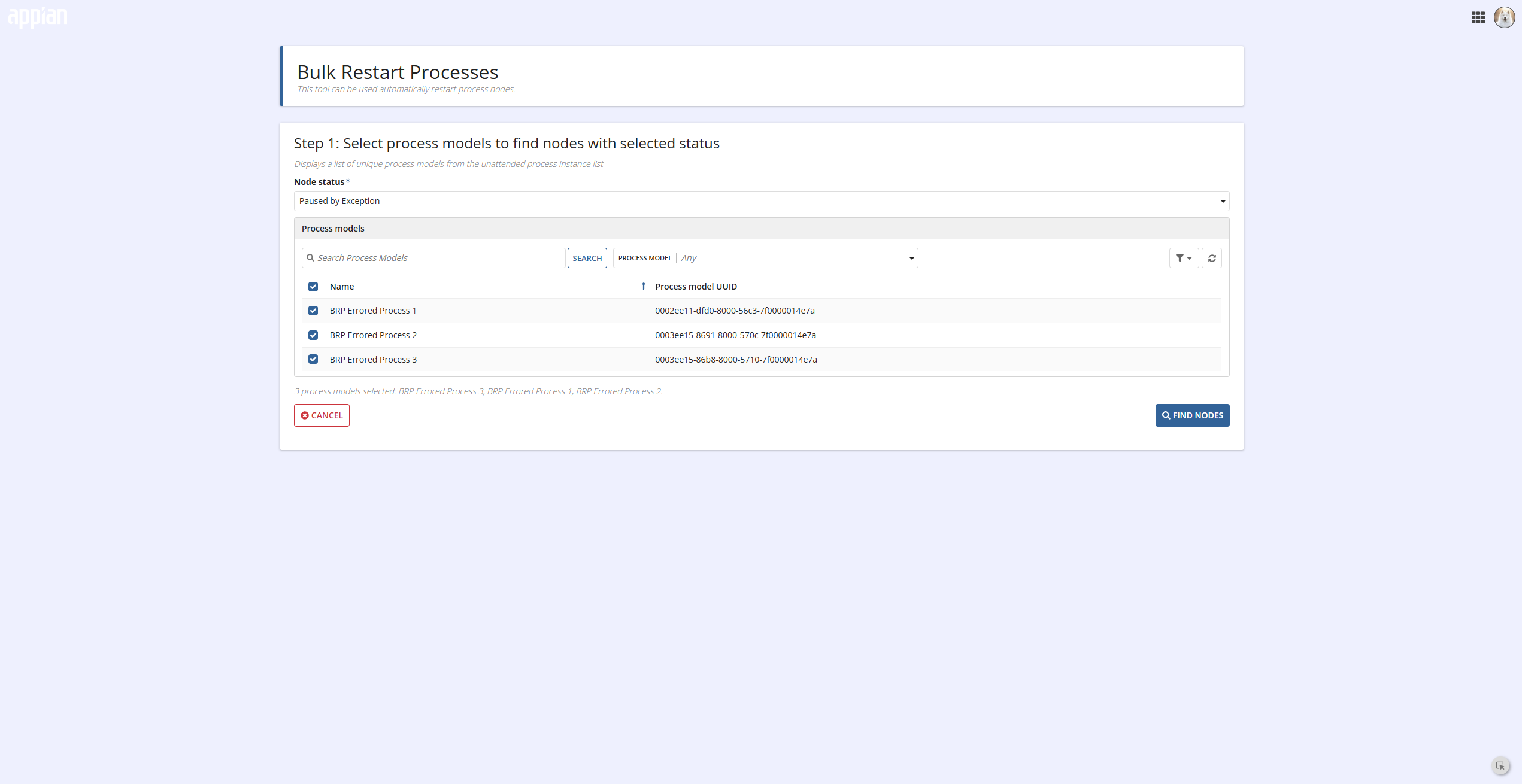Click the Search button

point(587,258)
